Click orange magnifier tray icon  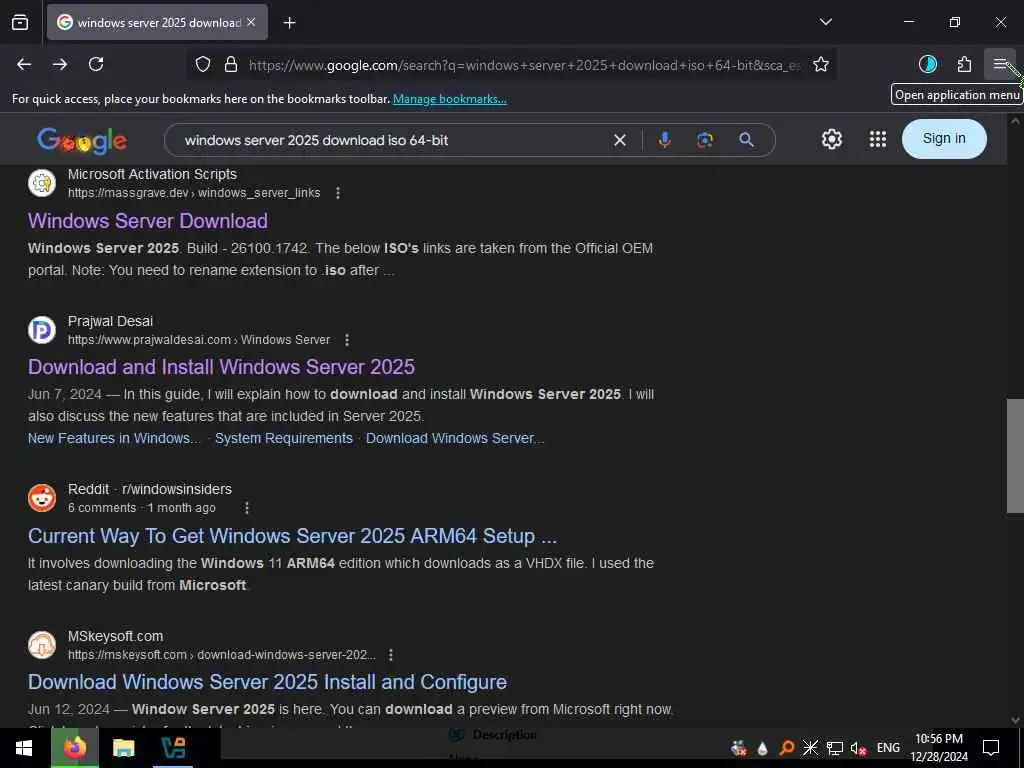(x=786, y=748)
